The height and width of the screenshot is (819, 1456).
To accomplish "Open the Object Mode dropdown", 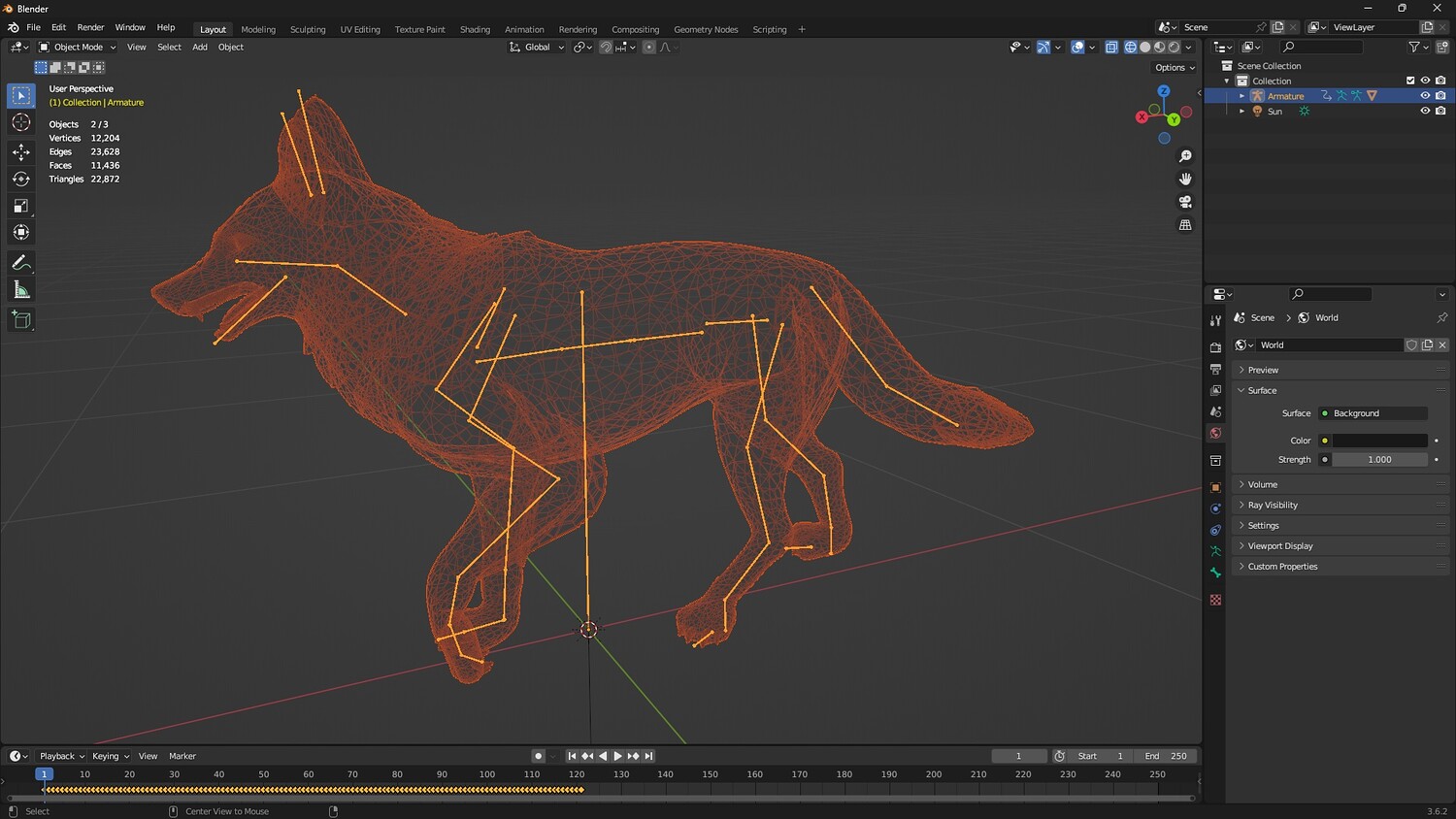I will click(78, 47).
